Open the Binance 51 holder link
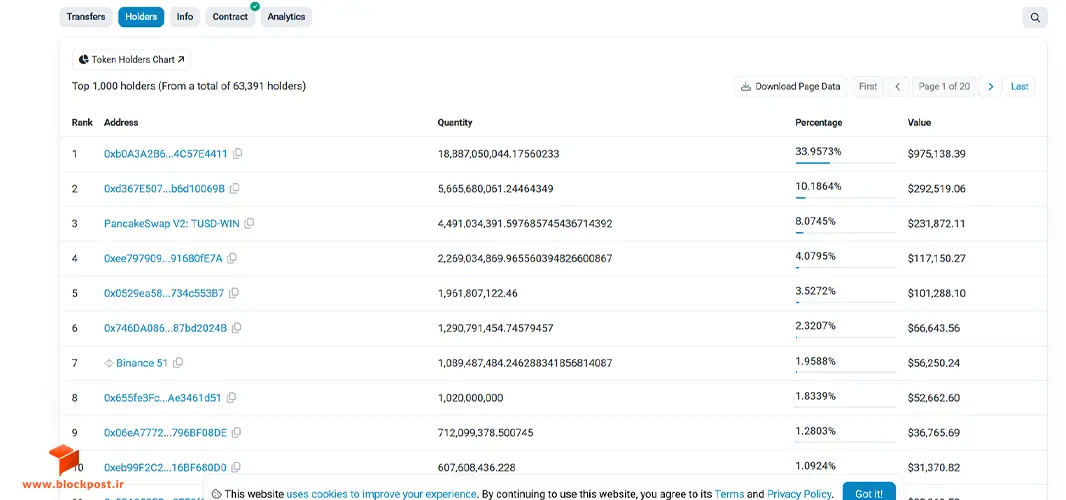This screenshot has height=500, width=1066. (141, 363)
